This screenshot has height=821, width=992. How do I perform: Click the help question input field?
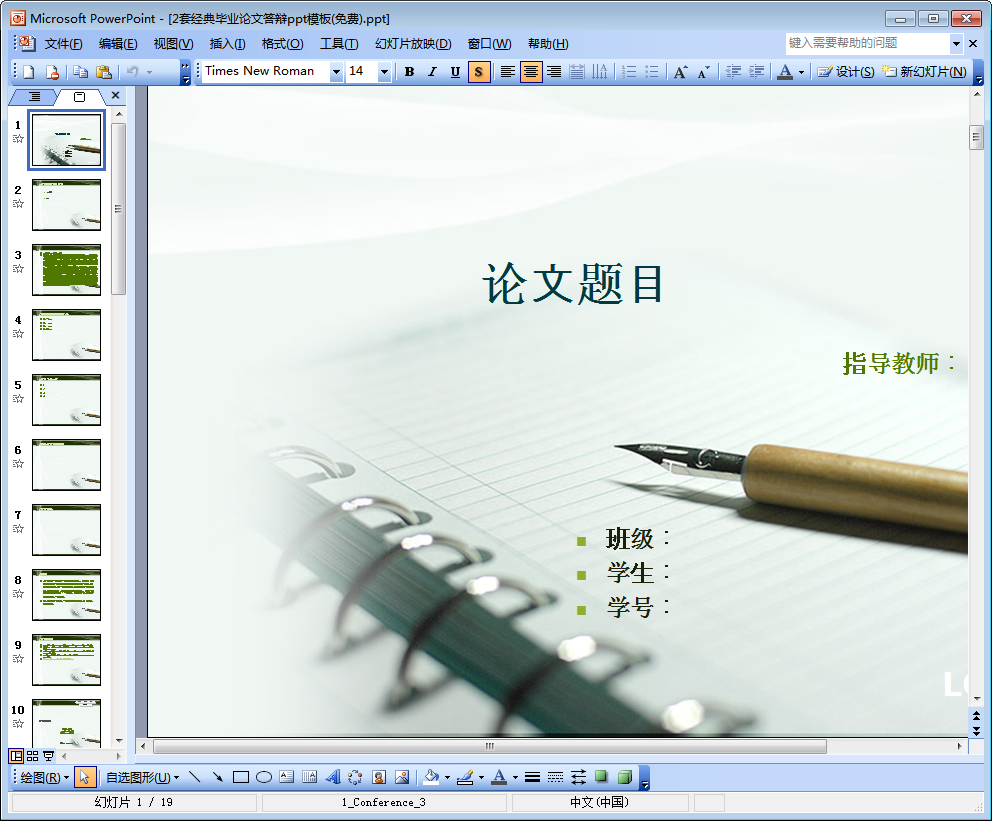click(867, 43)
